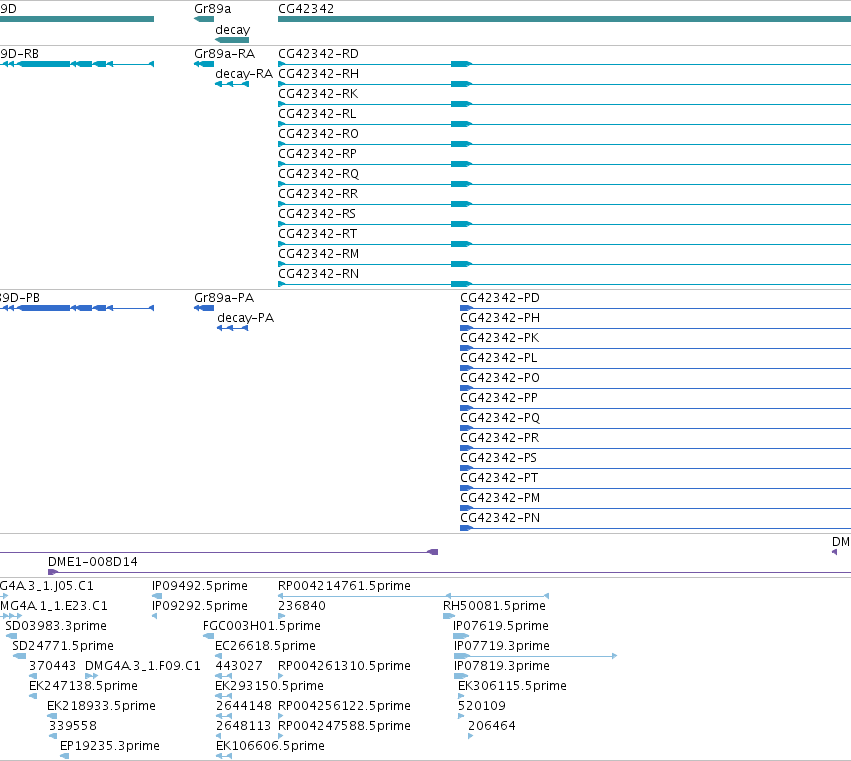Click the CG42342-PH protein label
Viewport: 851px width, 761px height.
pos(500,319)
